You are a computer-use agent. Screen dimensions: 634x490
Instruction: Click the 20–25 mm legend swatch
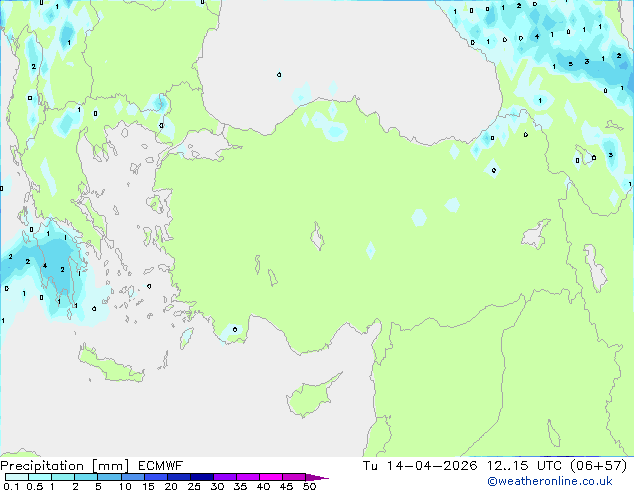point(178,477)
